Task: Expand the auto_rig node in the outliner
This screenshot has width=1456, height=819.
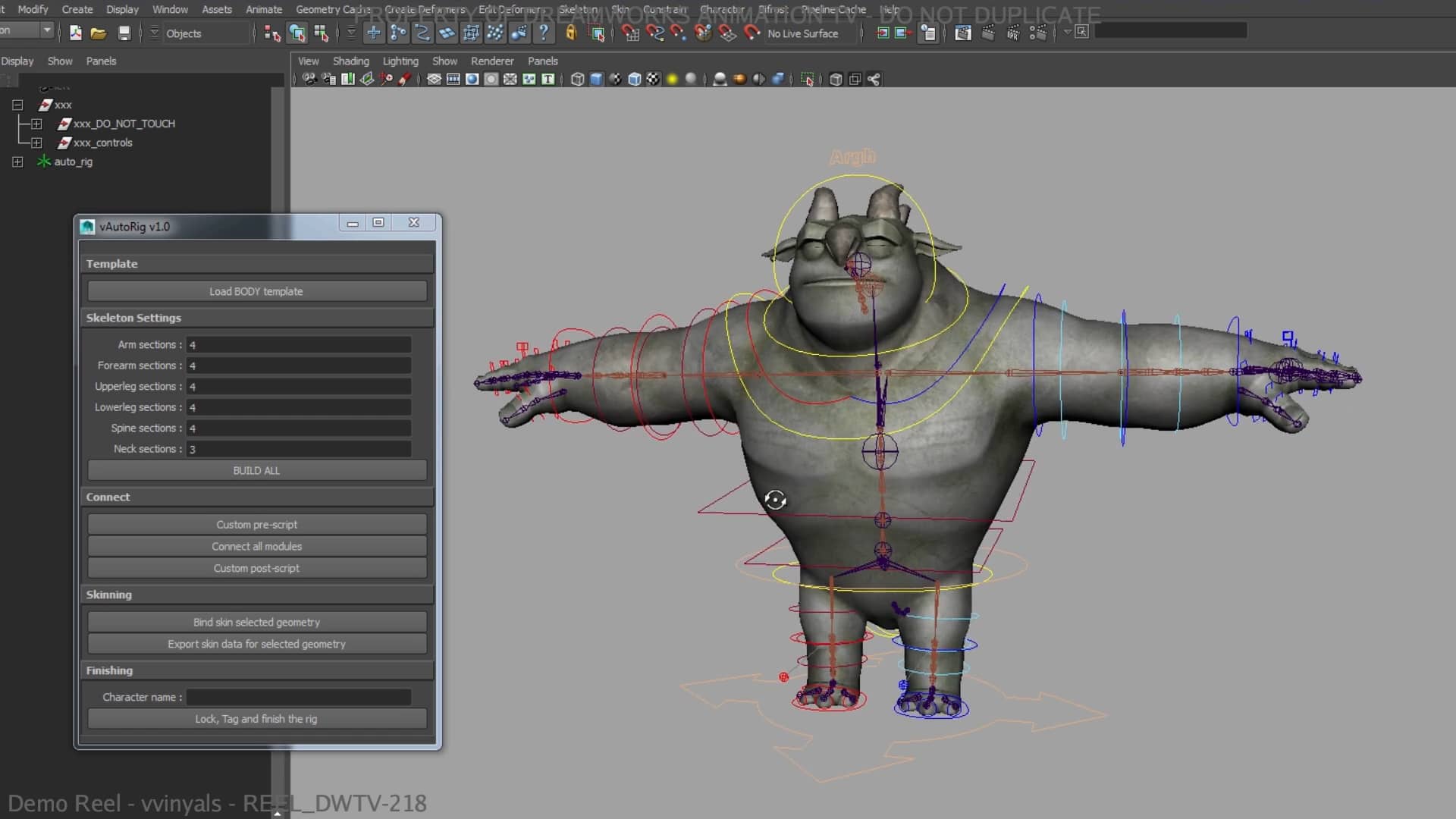Action: point(17,162)
